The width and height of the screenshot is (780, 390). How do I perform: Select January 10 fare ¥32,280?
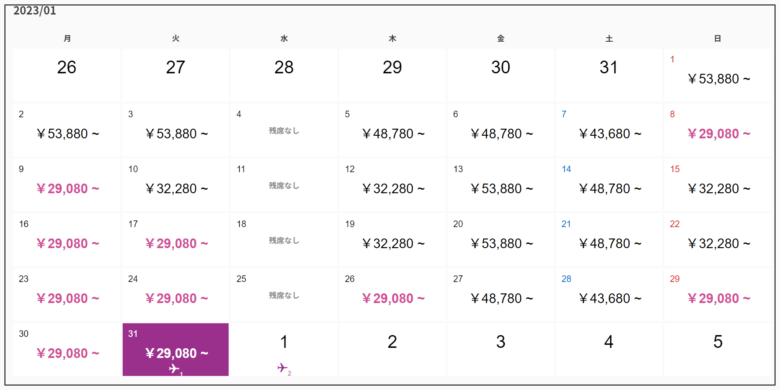point(177,189)
